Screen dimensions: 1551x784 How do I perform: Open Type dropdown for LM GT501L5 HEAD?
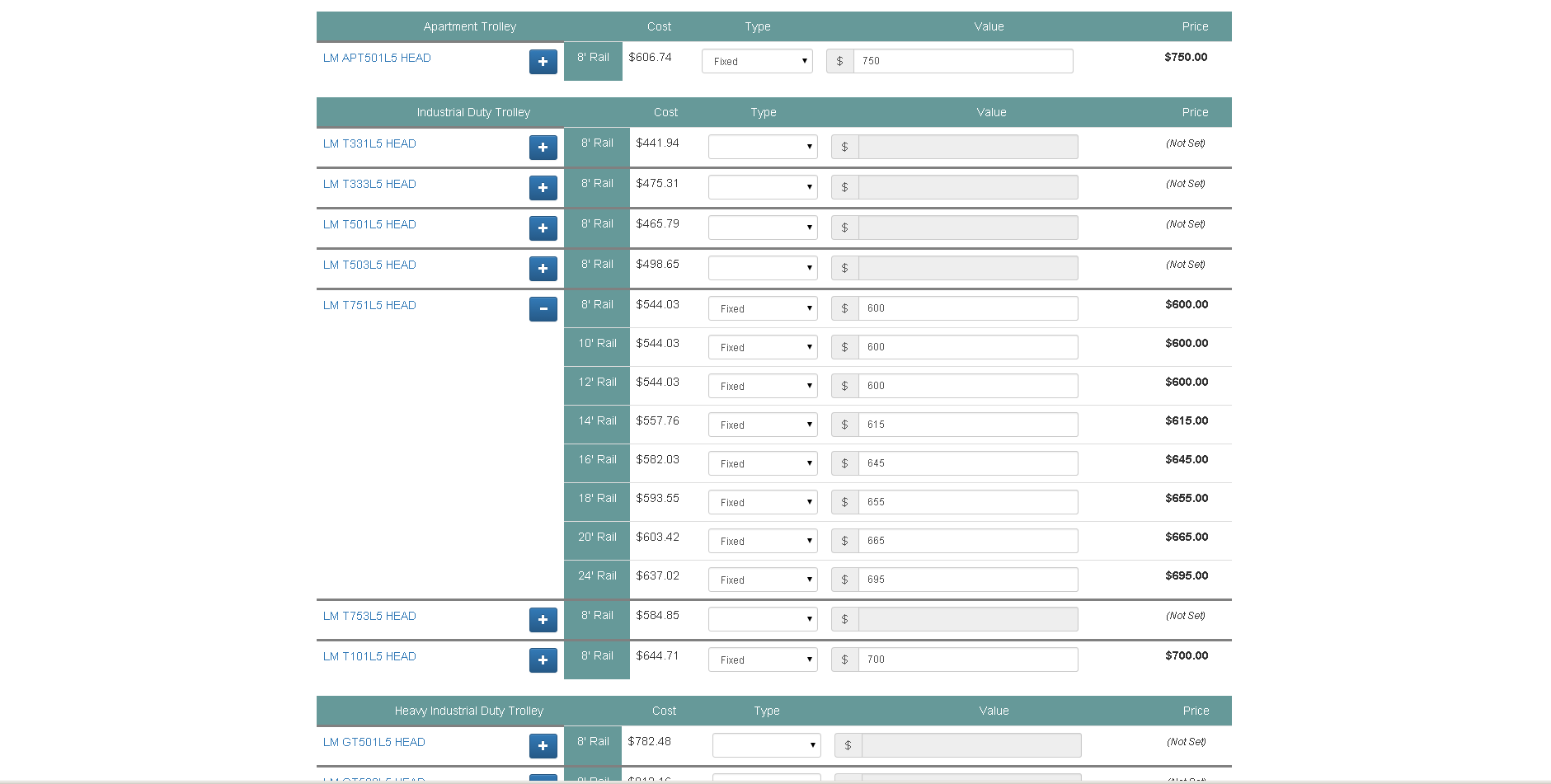point(767,745)
